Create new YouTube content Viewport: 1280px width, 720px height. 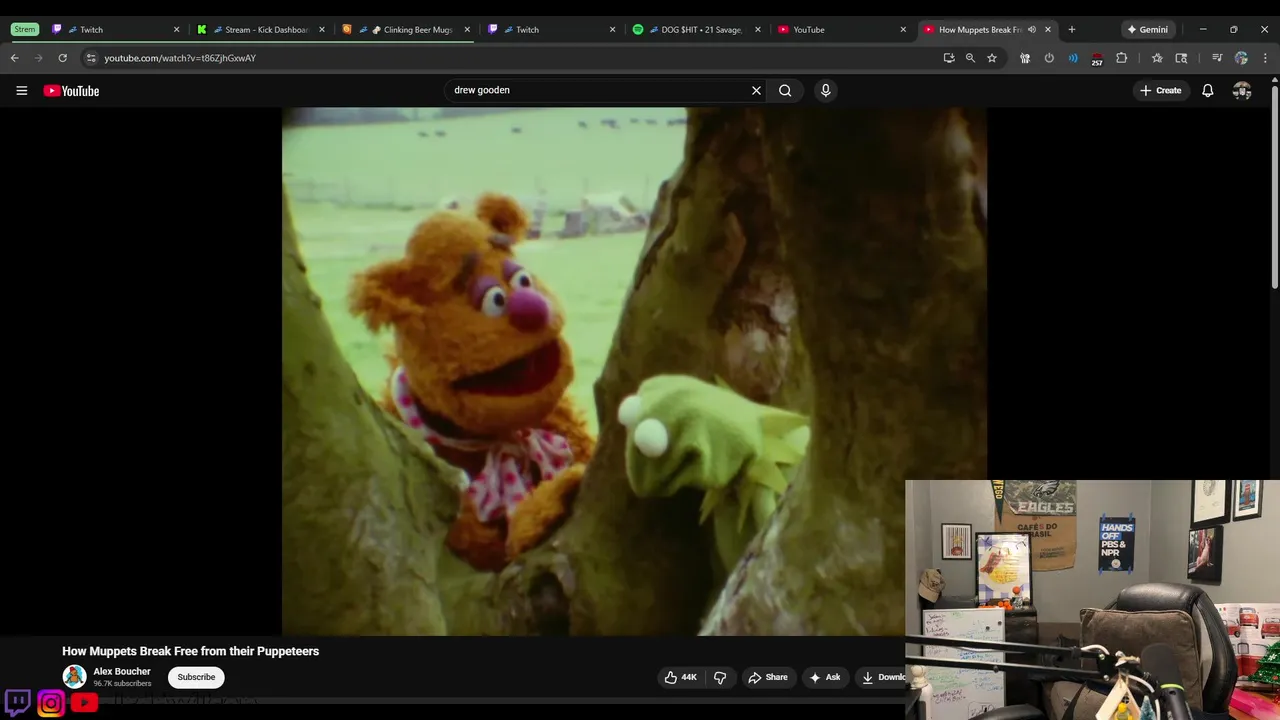[x=1160, y=90]
